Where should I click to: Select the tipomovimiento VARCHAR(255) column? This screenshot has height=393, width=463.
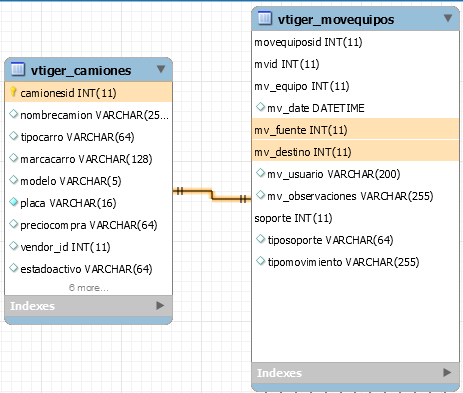[x=355, y=262]
